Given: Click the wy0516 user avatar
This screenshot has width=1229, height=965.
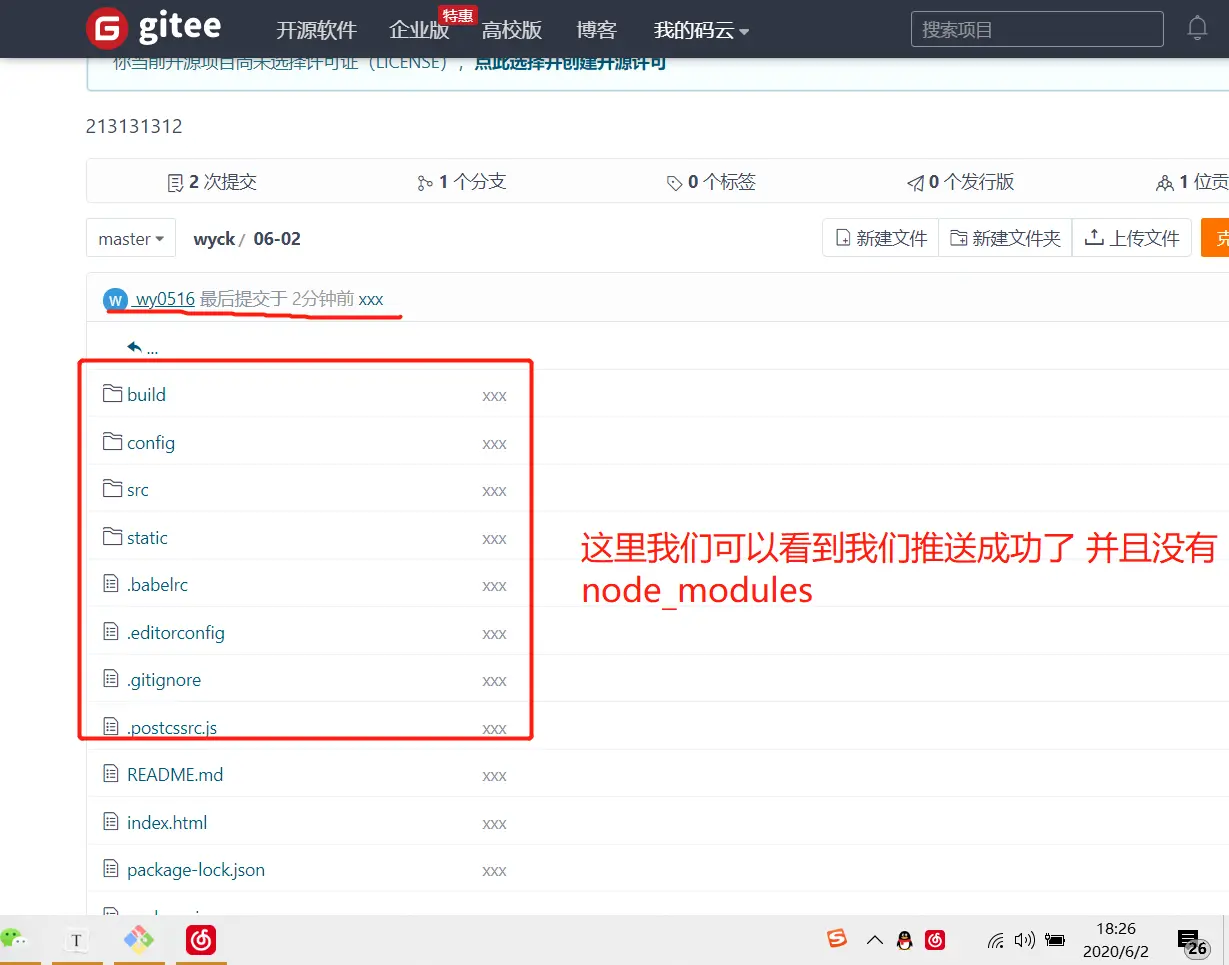Looking at the screenshot, I should click(115, 299).
